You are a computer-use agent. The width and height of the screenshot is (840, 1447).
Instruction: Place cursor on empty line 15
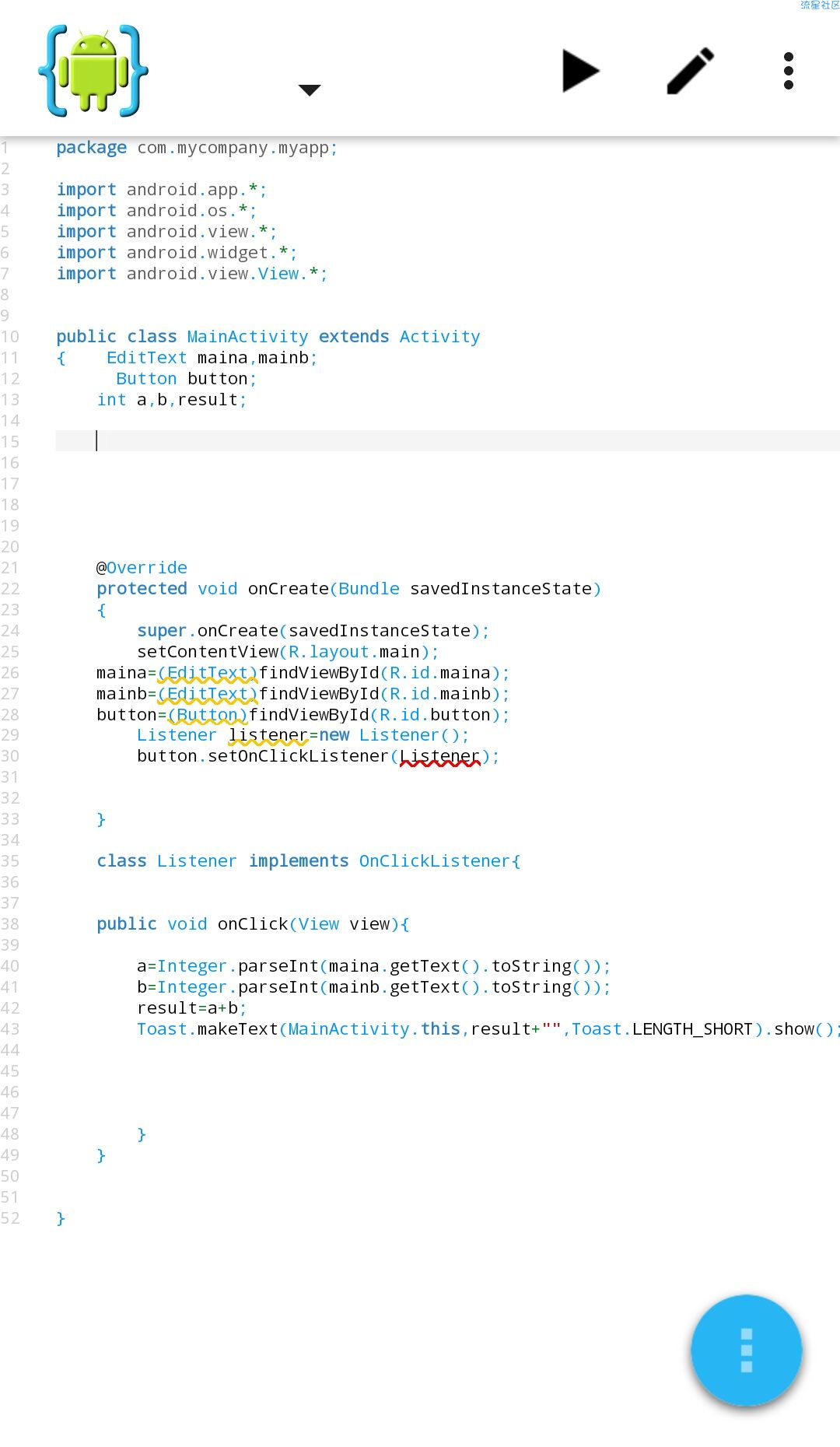(447, 441)
